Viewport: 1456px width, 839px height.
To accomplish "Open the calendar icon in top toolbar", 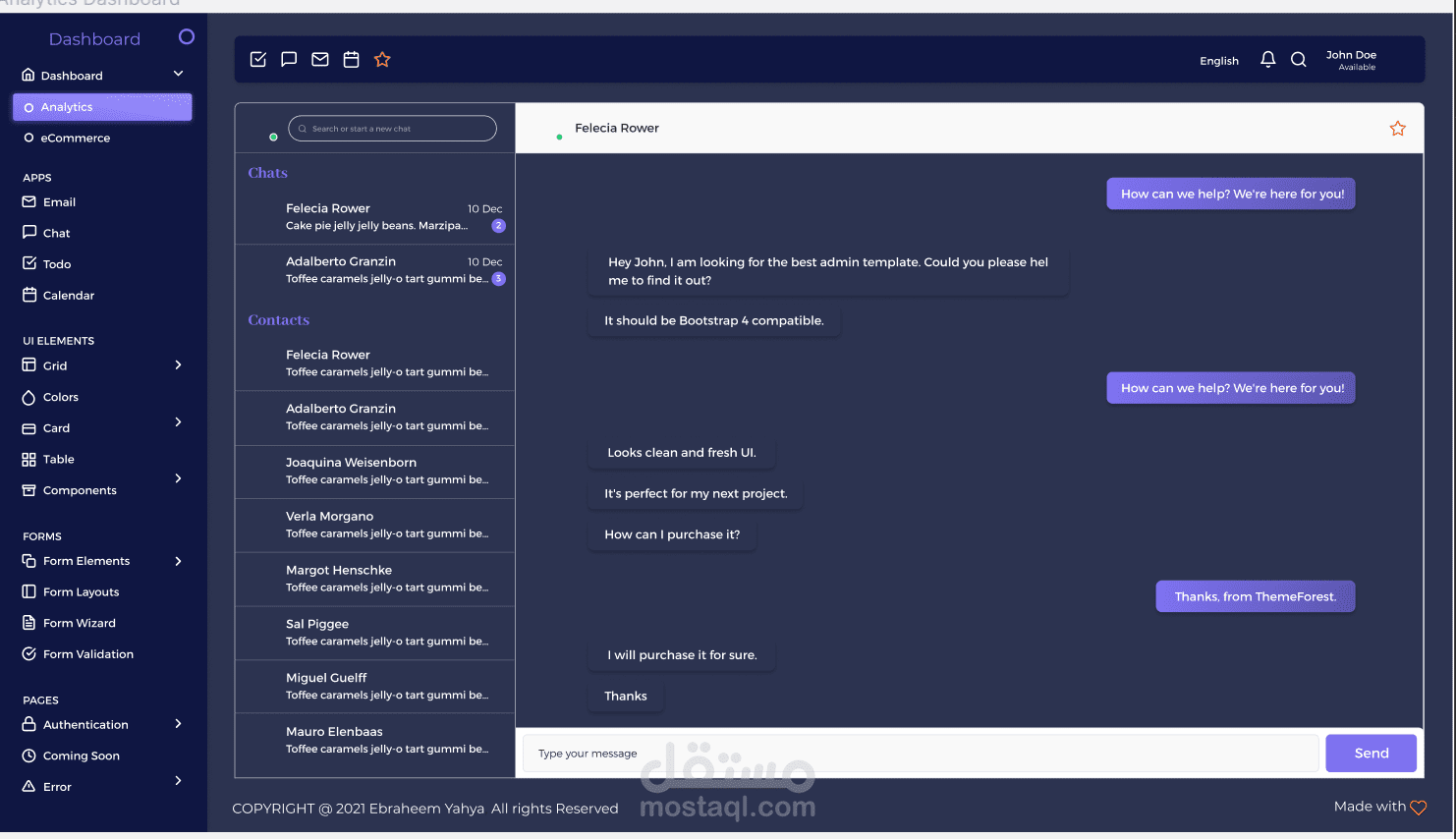I will [x=351, y=59].
